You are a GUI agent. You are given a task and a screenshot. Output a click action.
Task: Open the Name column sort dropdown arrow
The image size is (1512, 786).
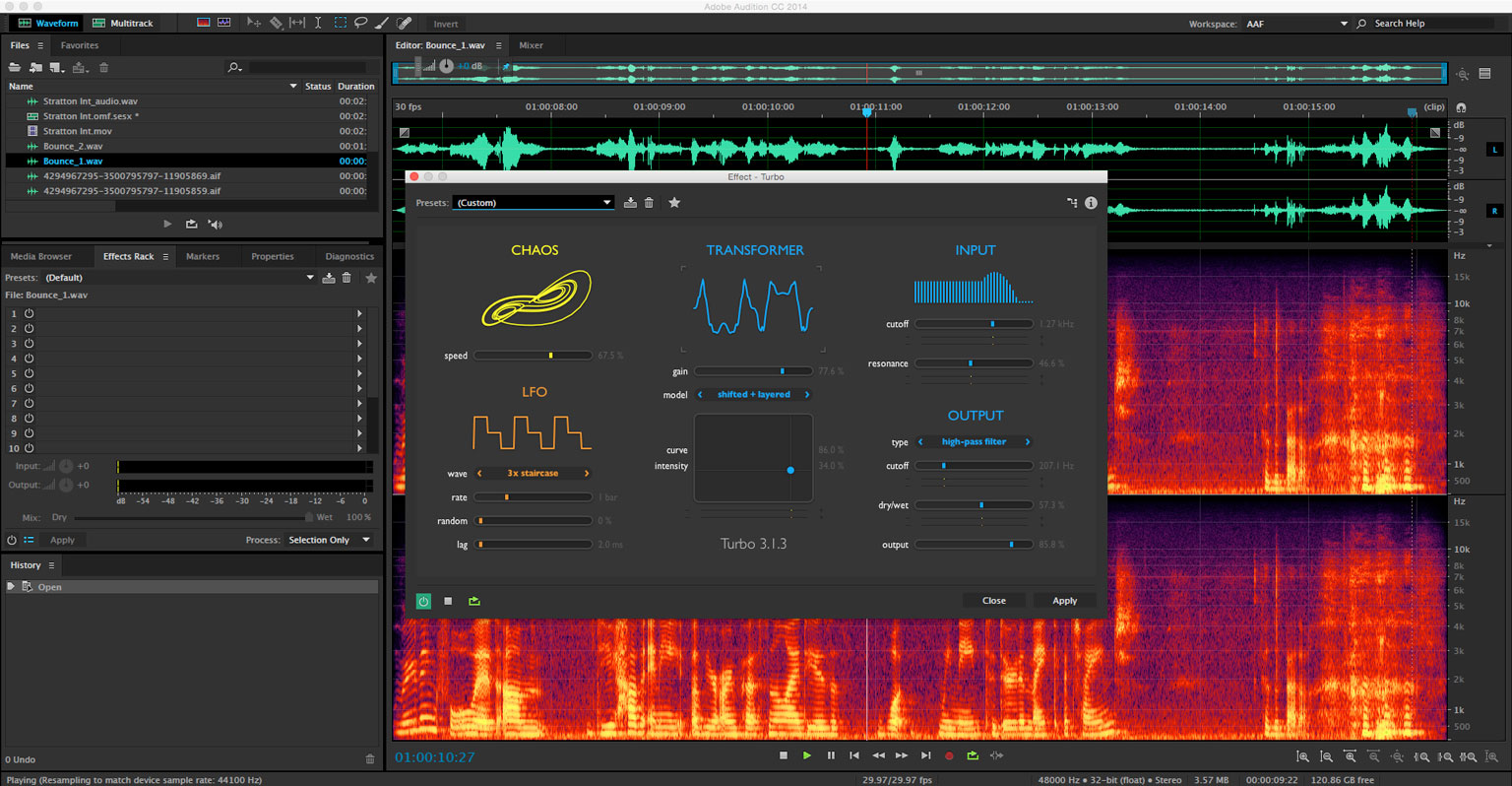click(x=293, y=87)
